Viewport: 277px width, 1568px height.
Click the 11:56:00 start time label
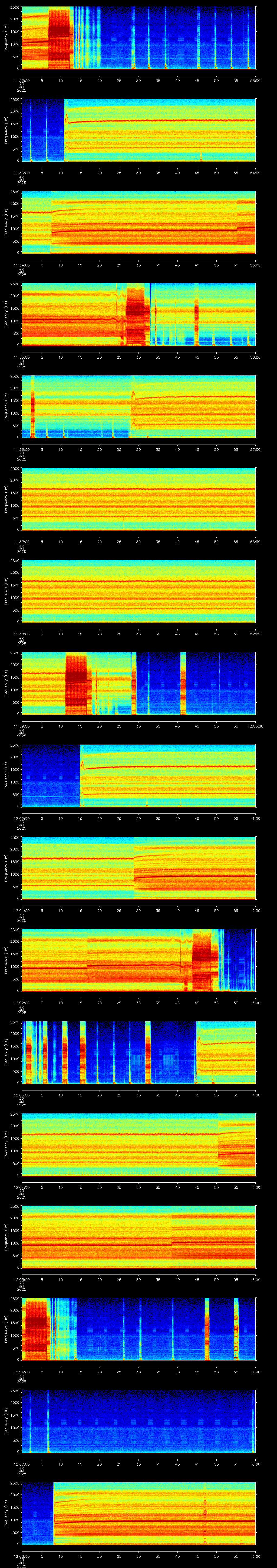[x=21, y=449]
